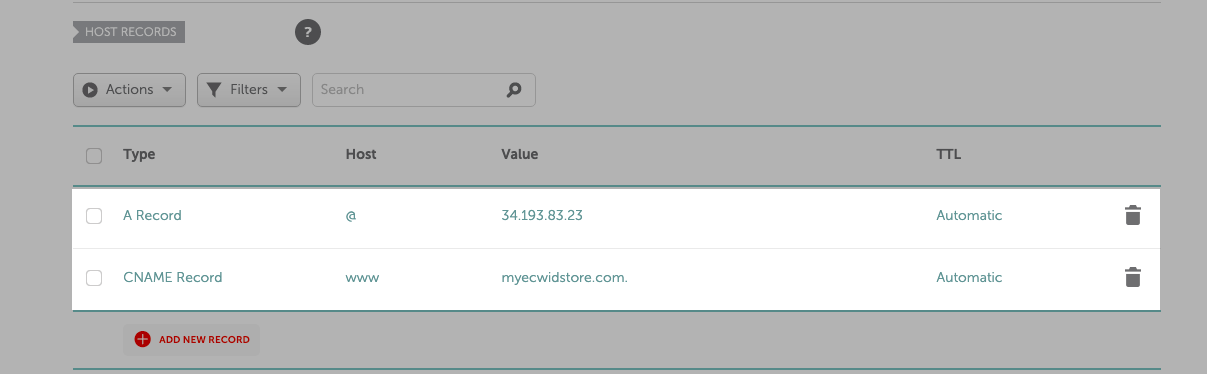The image size is (1207, 374).
Task: Tick the select-all checkbox in header
Action: point(94,155)
